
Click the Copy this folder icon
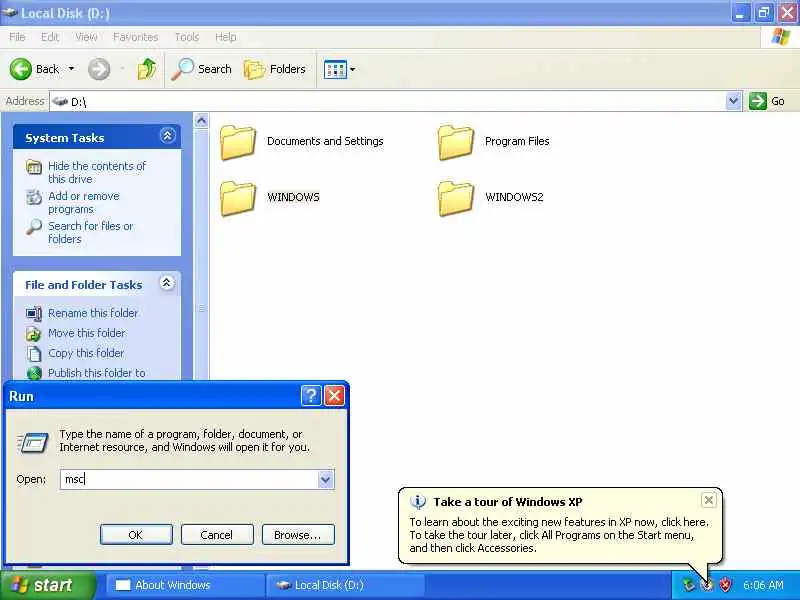click(34, 354)
